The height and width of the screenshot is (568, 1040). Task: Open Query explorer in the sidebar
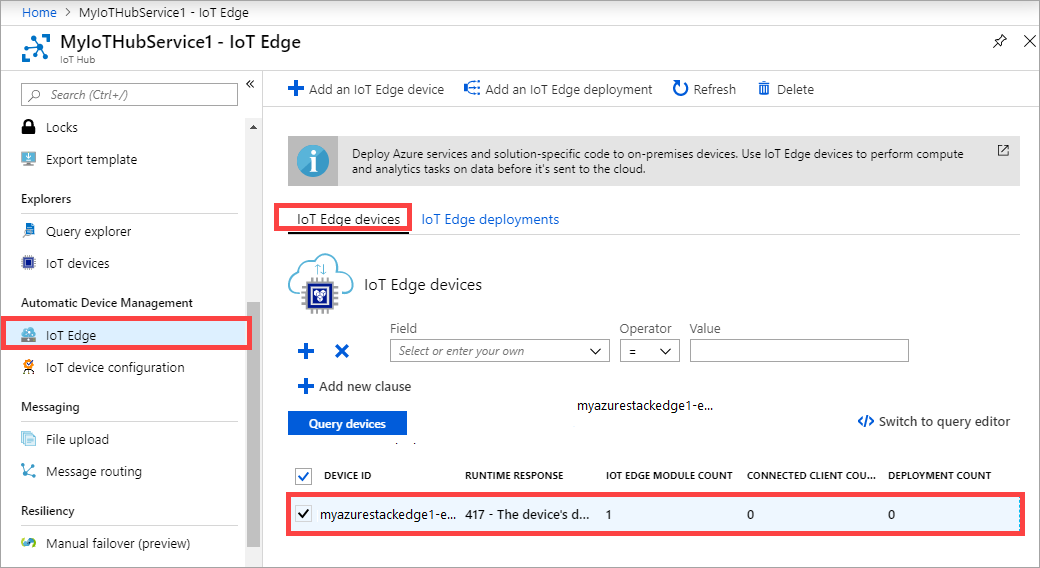tap(88, 231)
